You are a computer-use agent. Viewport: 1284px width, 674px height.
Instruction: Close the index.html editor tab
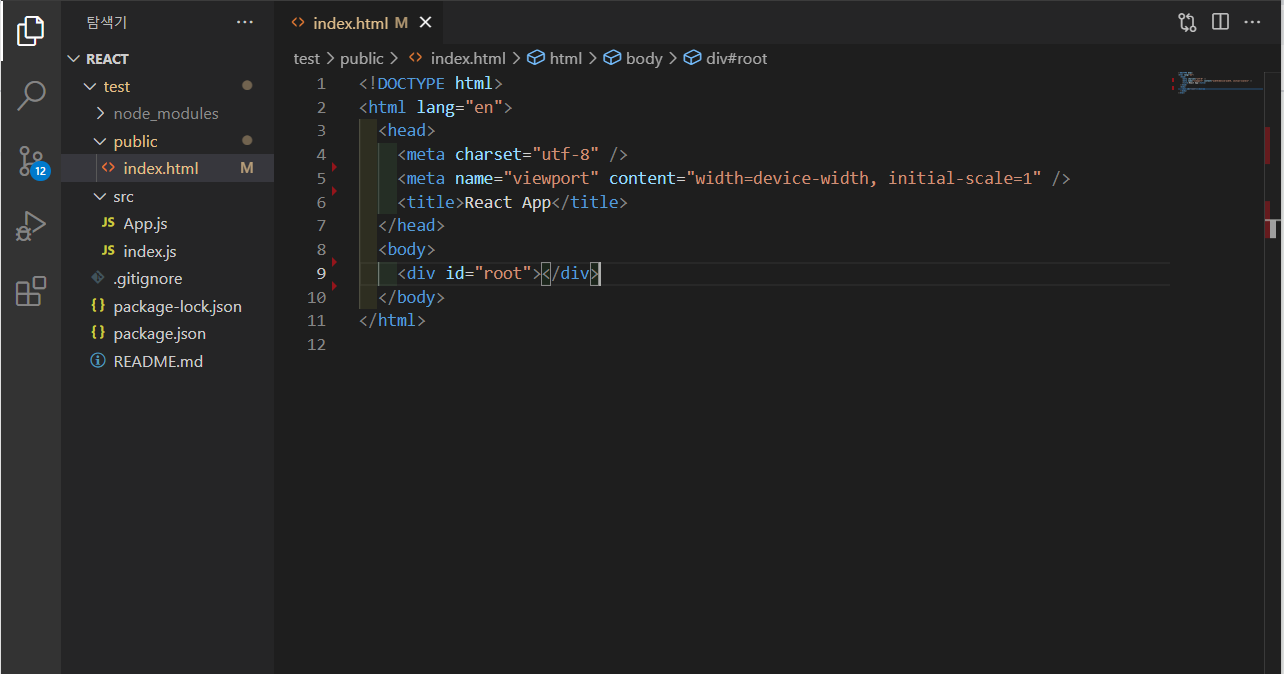point(426,23)
